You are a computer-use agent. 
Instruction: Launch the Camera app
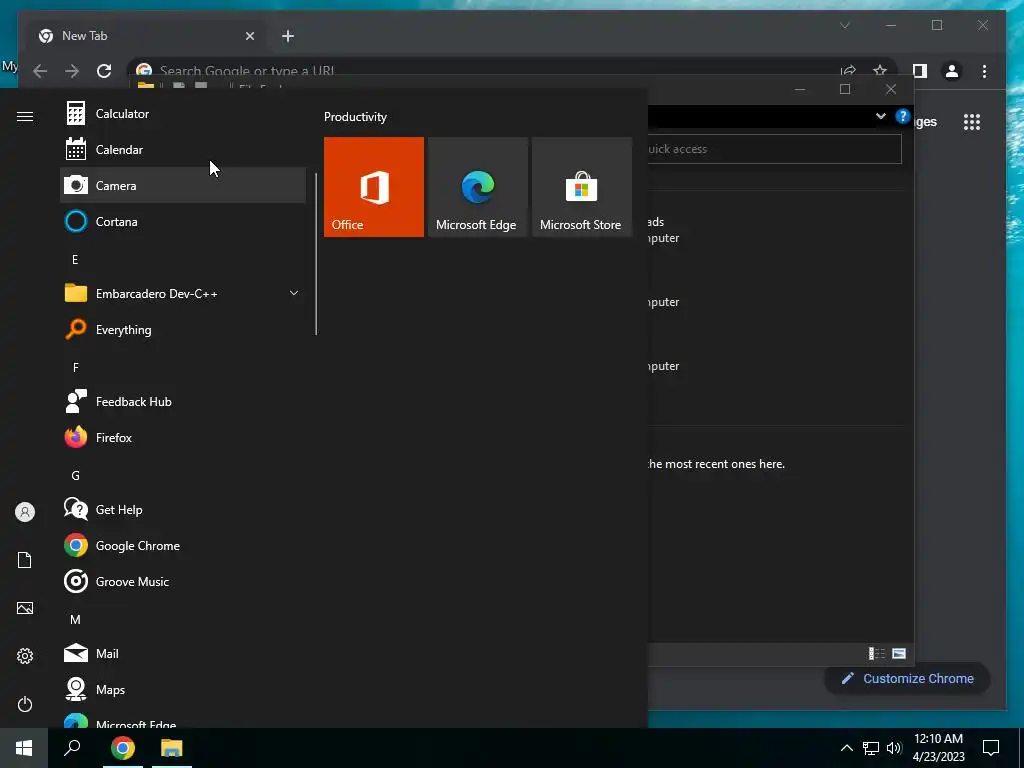click(x=183, y=185)
